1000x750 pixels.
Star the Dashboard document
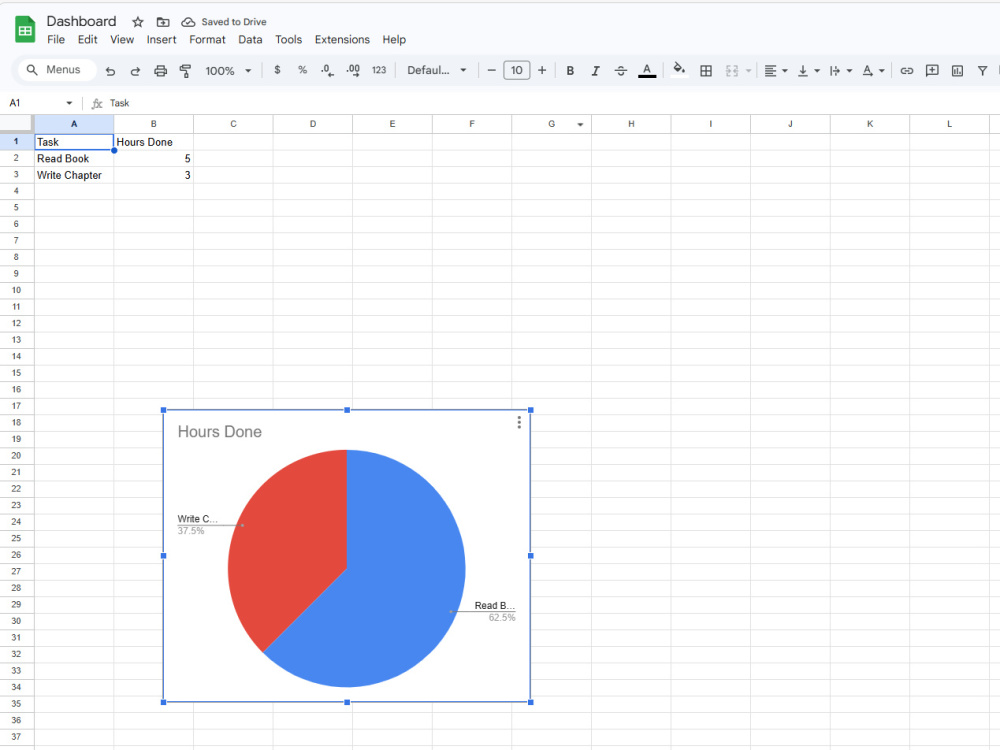coord(138,22)
